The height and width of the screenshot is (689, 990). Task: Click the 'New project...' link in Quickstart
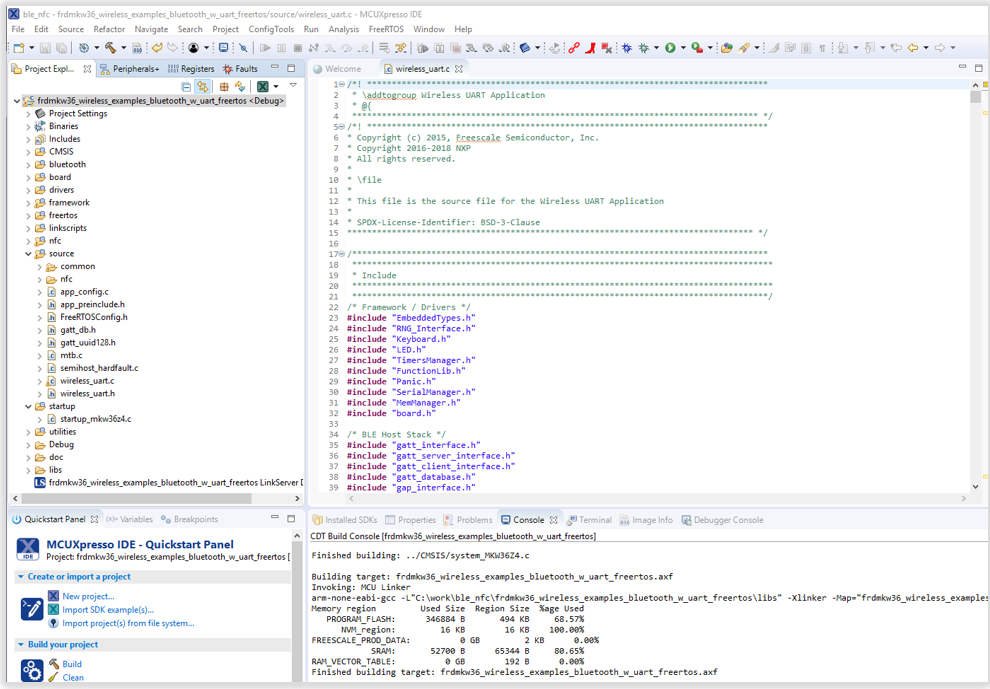point(88,596)
